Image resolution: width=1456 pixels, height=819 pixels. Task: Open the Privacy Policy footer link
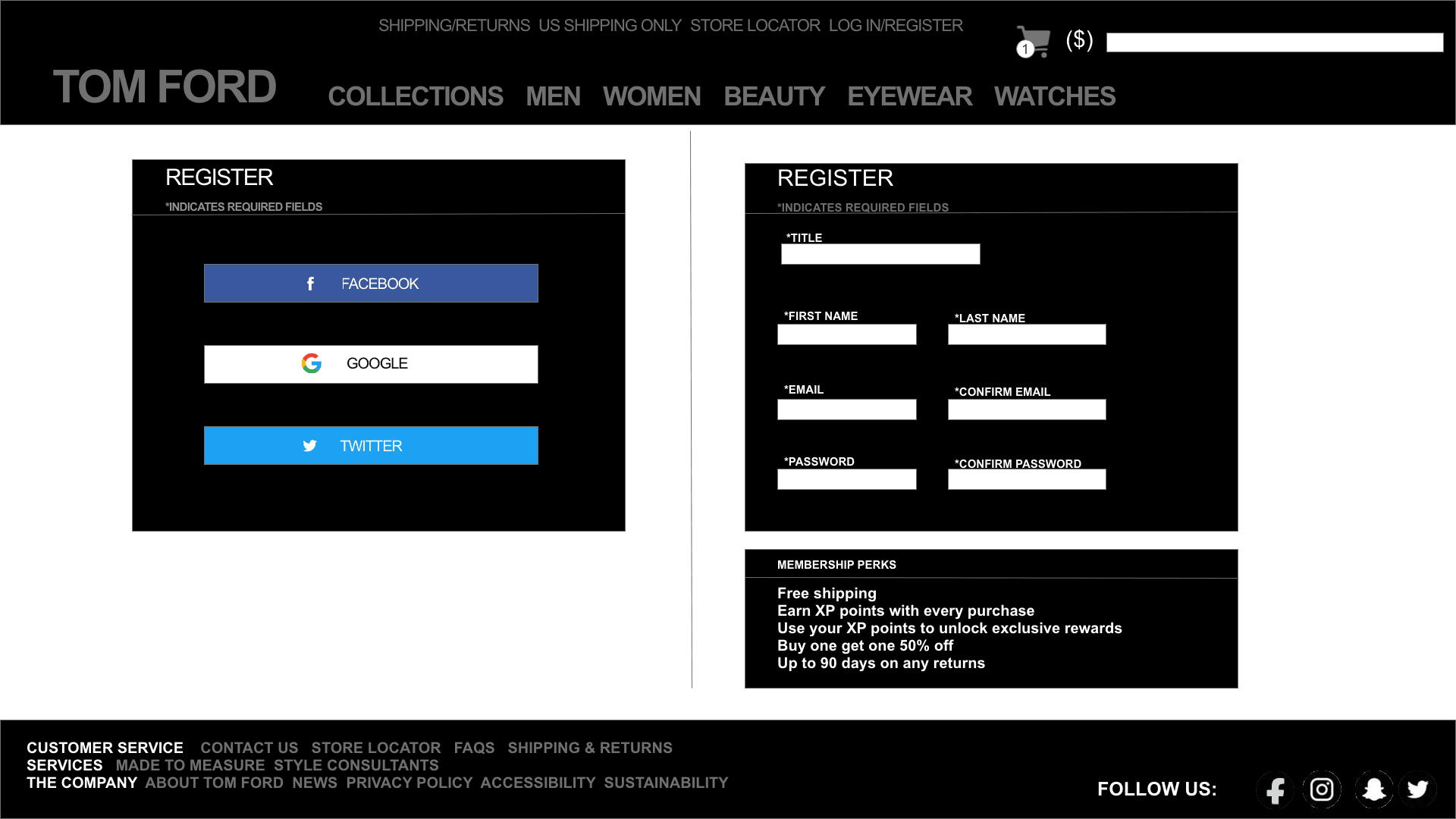point(409,783)
